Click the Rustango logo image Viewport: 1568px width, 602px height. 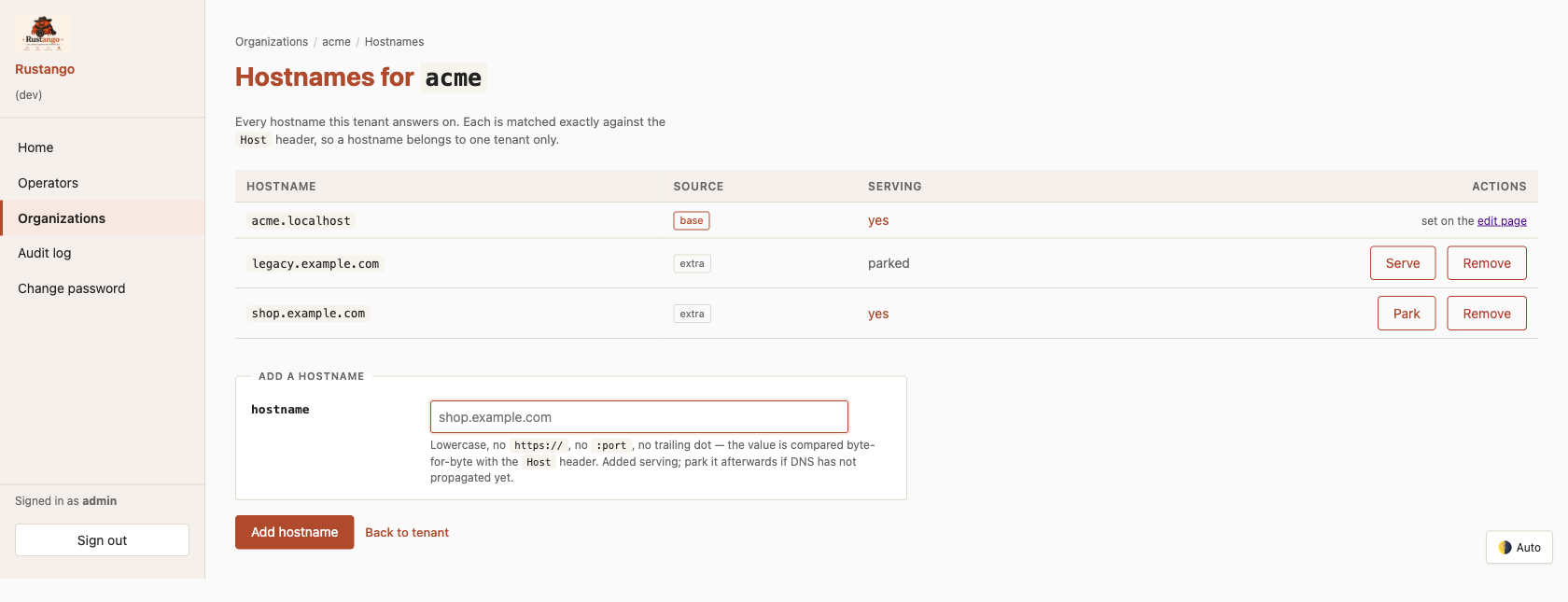tap(43, 34)
